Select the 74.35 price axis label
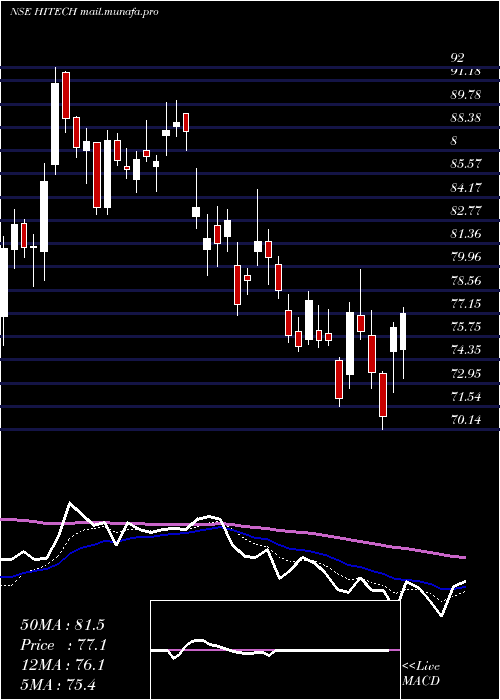This screenshot has height=700, width=500. click(466, 350)
